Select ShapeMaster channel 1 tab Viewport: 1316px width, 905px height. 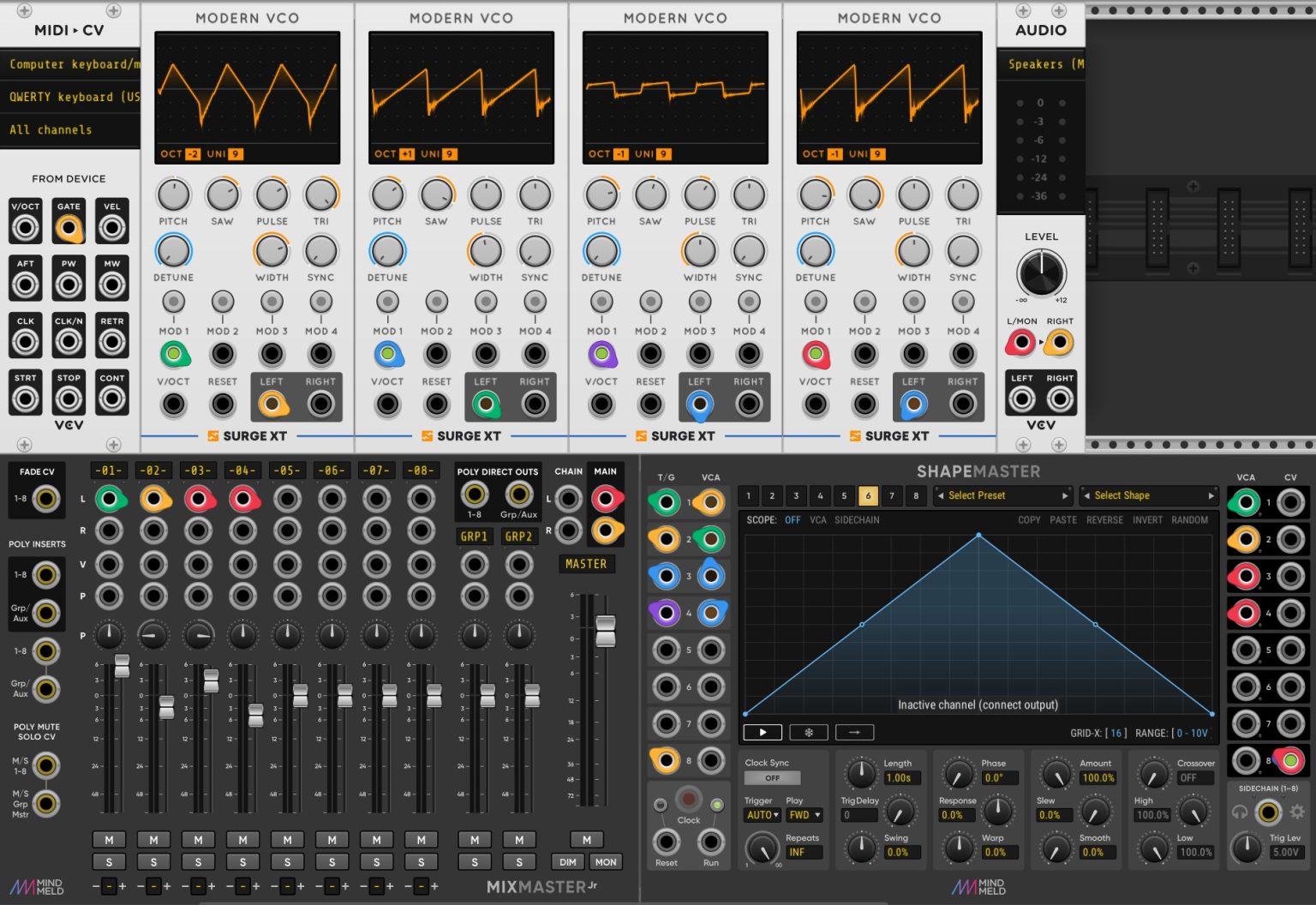pyautogui.click(x=748, y=495)
